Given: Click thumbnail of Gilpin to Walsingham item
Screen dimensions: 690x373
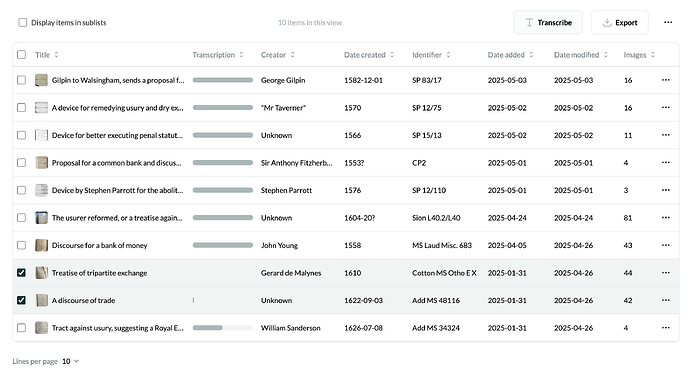Looking at the screenshot, I should point(41,80).
